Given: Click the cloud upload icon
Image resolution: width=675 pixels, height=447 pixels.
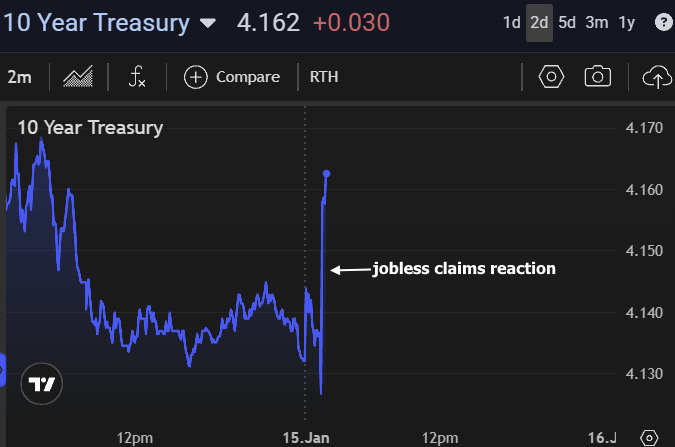Looking at the screenshot, I should point(656,77).
